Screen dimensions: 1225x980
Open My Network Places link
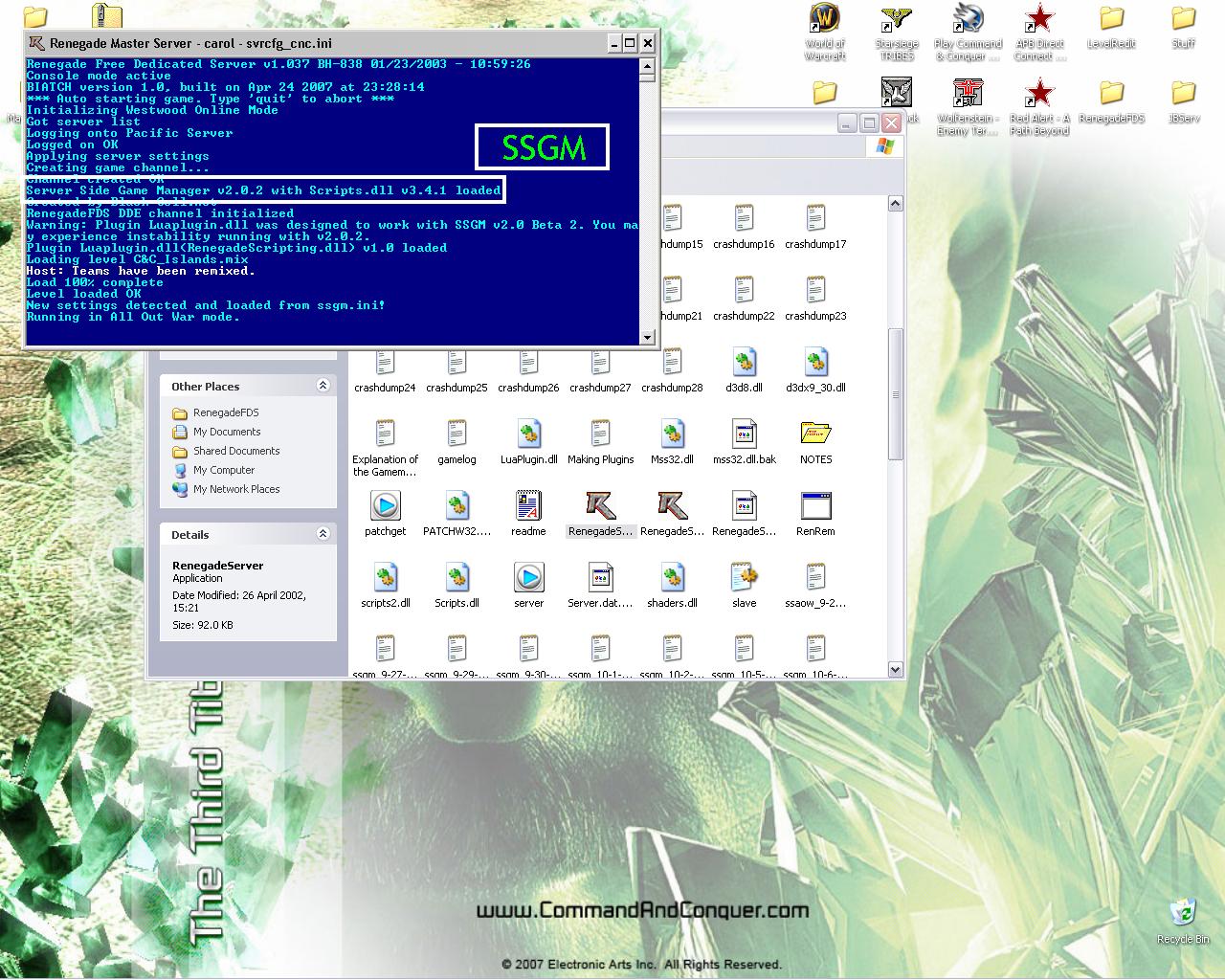pyautogui.click(x=236, y=489)
